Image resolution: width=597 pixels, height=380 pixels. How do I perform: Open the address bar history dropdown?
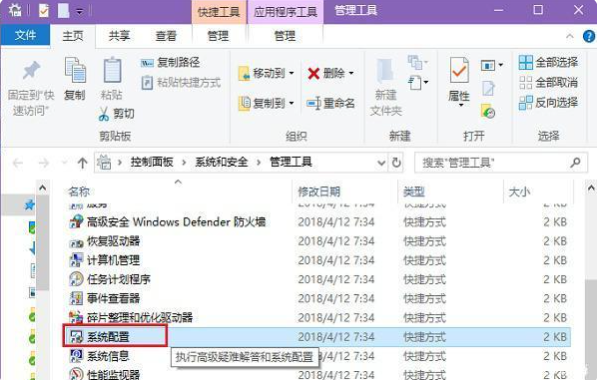pos(381,163)
